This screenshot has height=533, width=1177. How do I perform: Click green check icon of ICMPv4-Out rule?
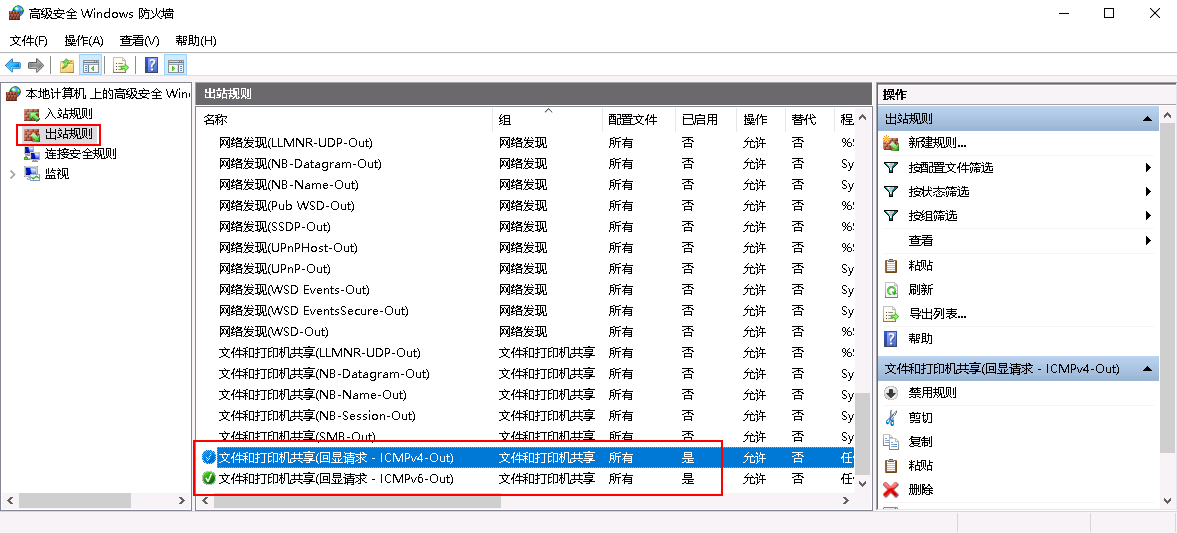pos(209,457)
